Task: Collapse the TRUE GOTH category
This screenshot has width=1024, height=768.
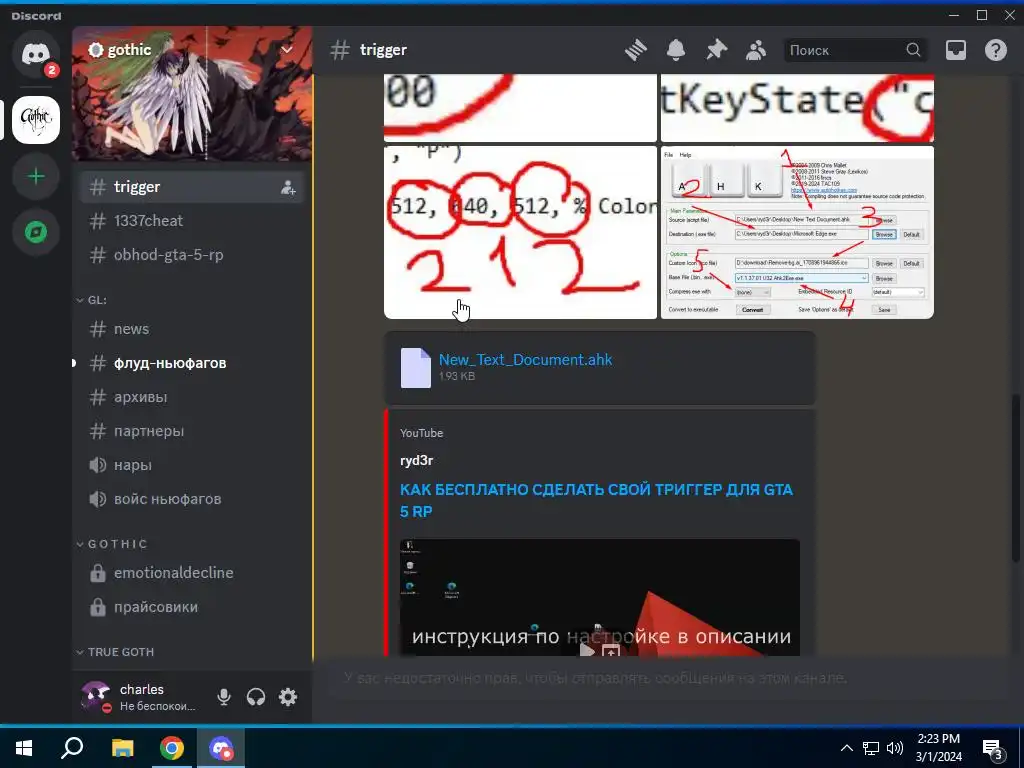Action: [x=116, y=652]
